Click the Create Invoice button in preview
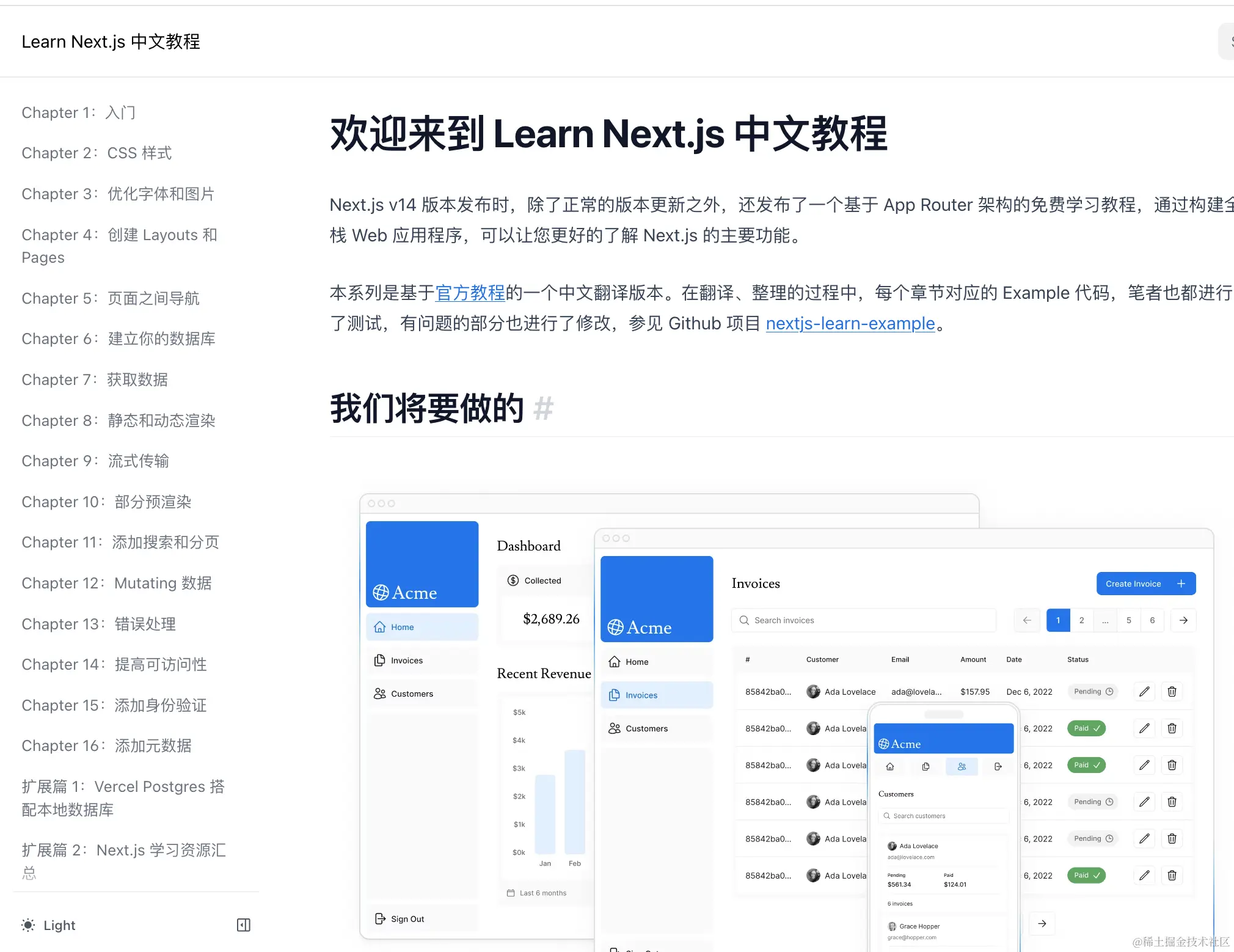 tap(1145, 584)
